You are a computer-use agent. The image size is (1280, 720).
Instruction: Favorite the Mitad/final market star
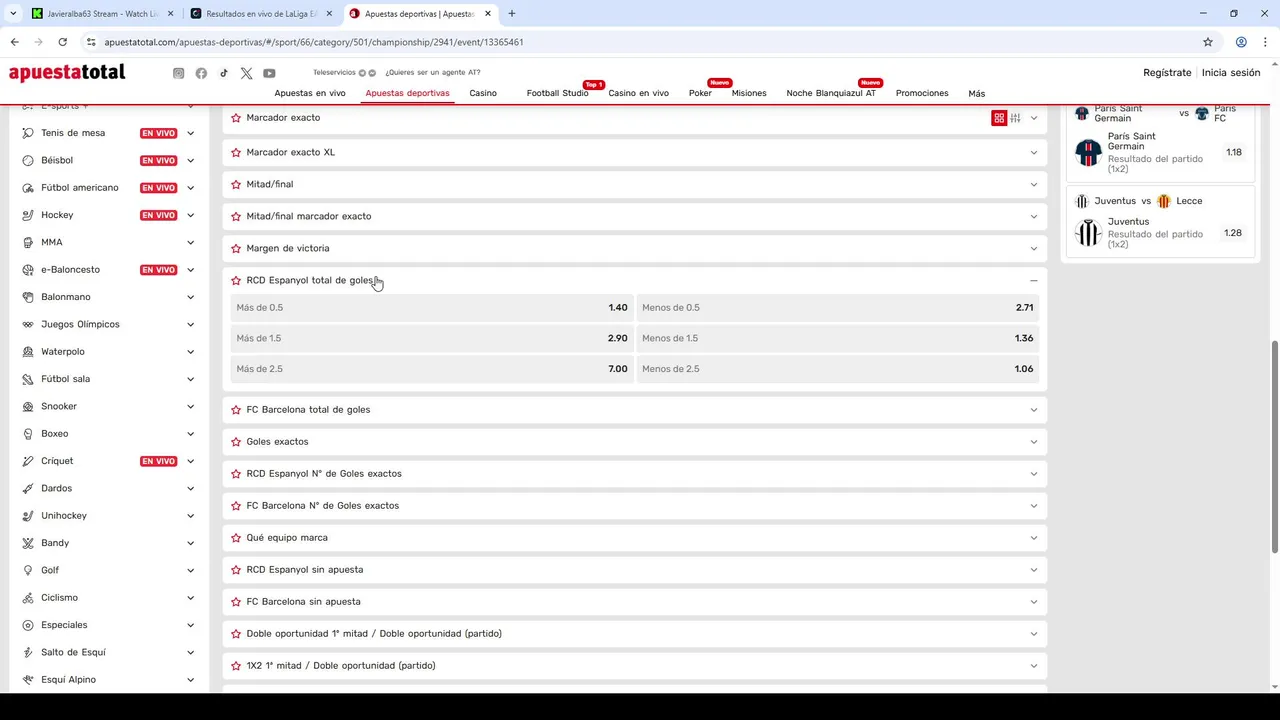[236, 184]
